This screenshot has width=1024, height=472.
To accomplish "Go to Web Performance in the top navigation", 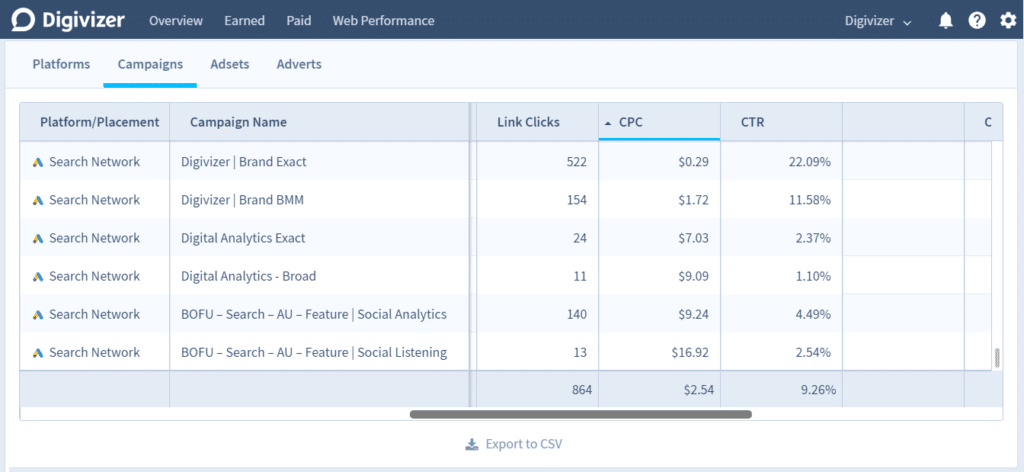I will click(383, 21).
